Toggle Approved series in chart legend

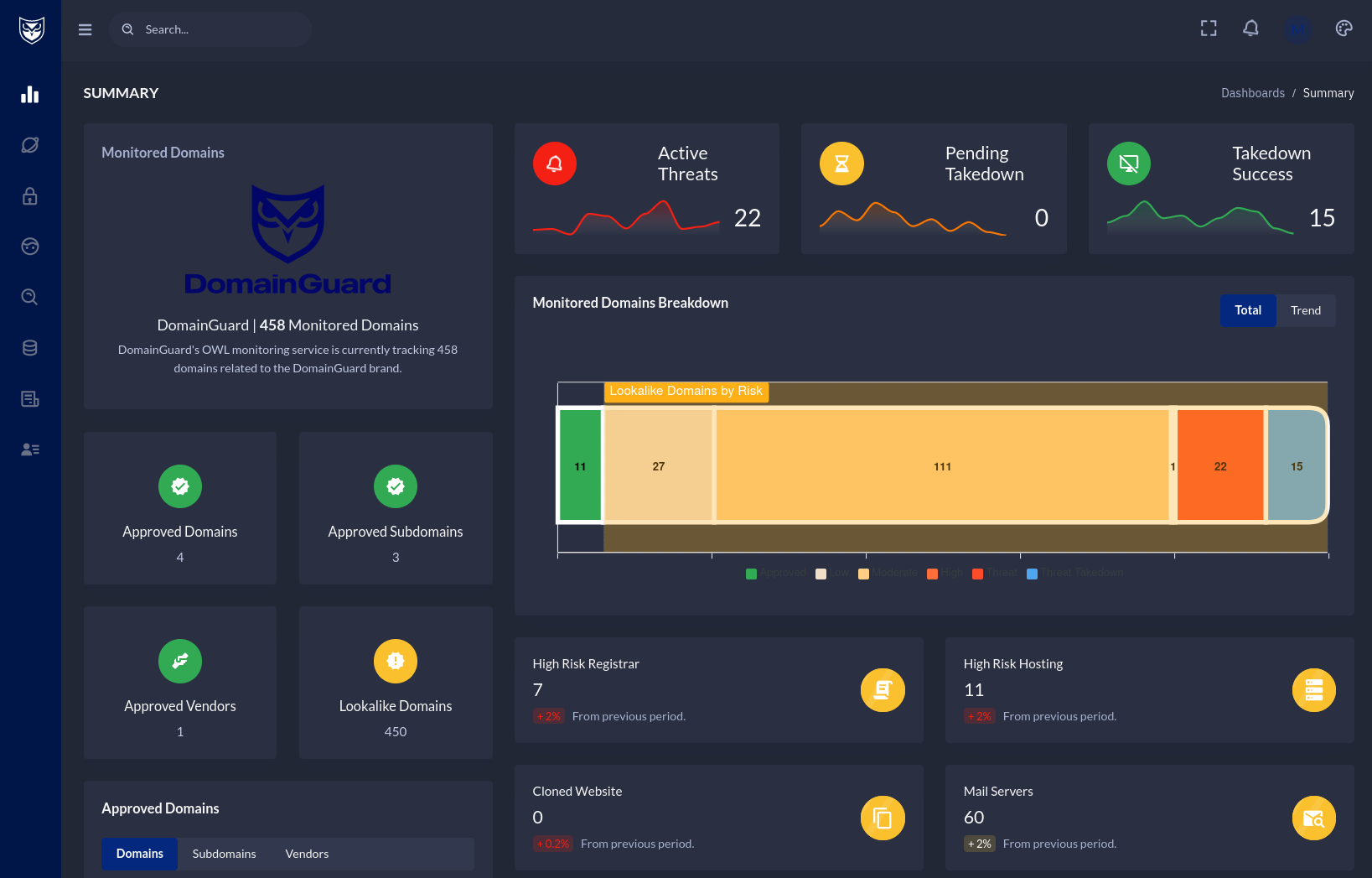[776, 573]
